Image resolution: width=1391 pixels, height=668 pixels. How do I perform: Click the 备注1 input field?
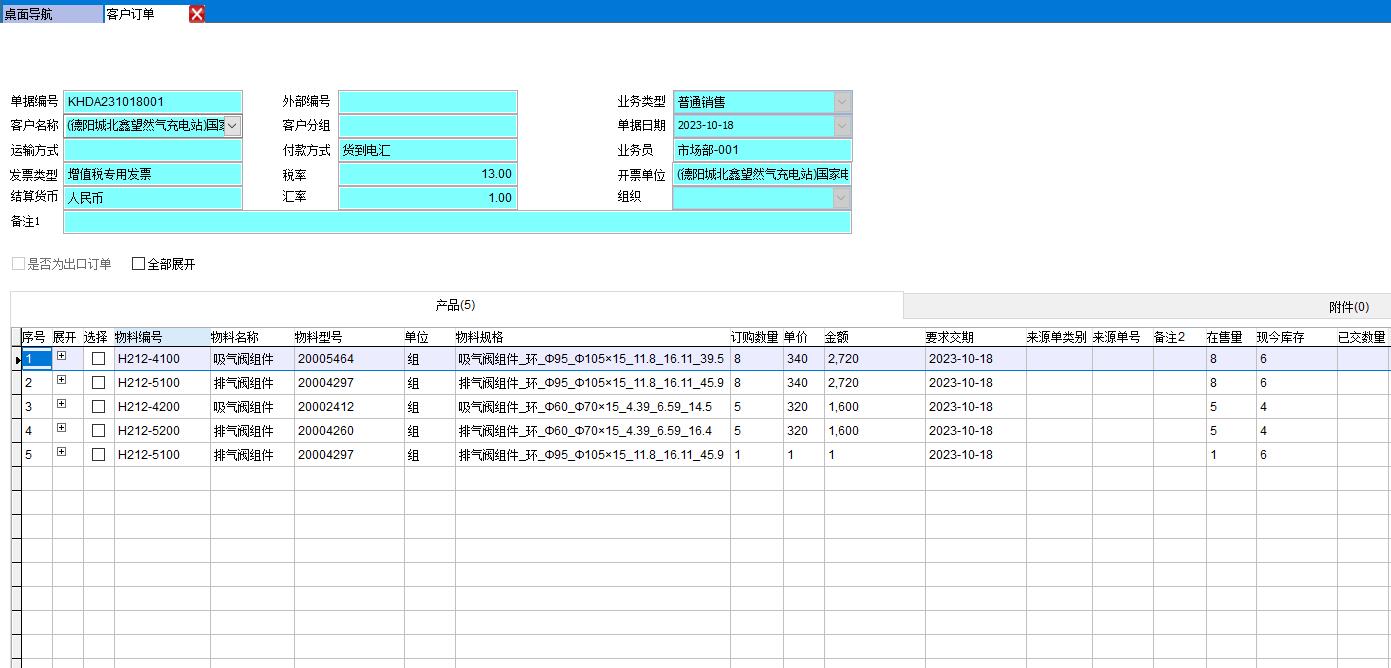click(457, 222)
